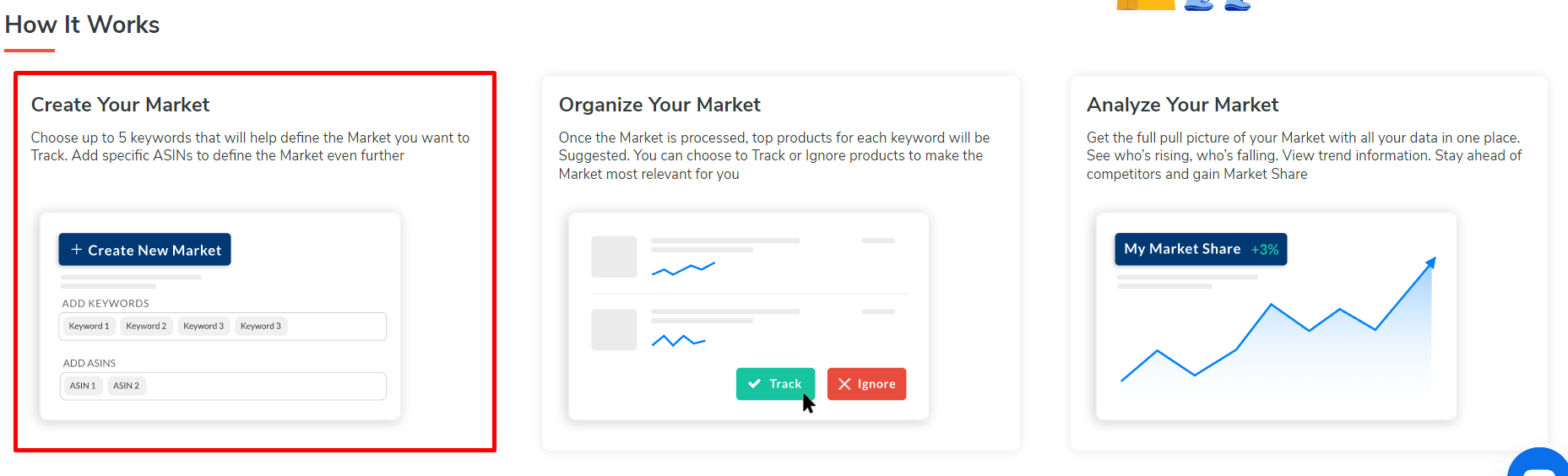Open the blue chat bubble icon

click(1539, 466)
